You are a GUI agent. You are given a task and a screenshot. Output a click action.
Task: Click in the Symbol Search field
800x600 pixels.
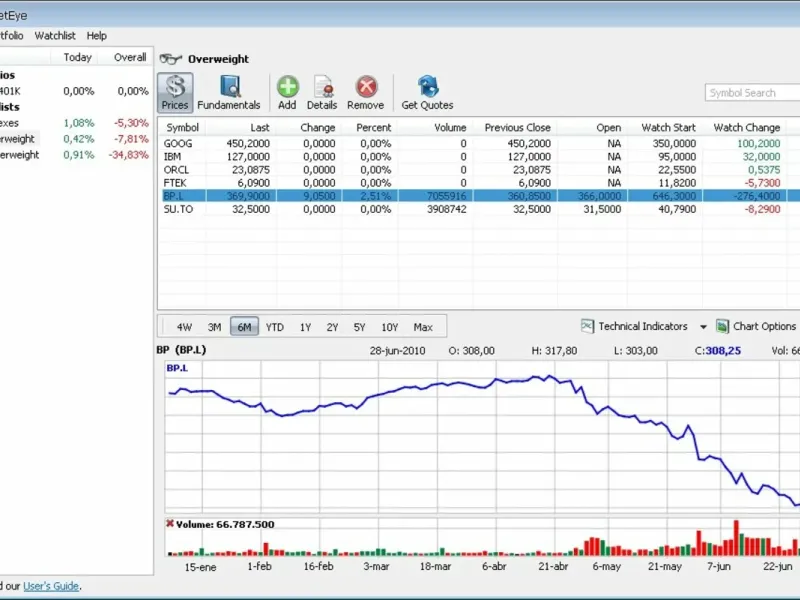tap(752, 93)
